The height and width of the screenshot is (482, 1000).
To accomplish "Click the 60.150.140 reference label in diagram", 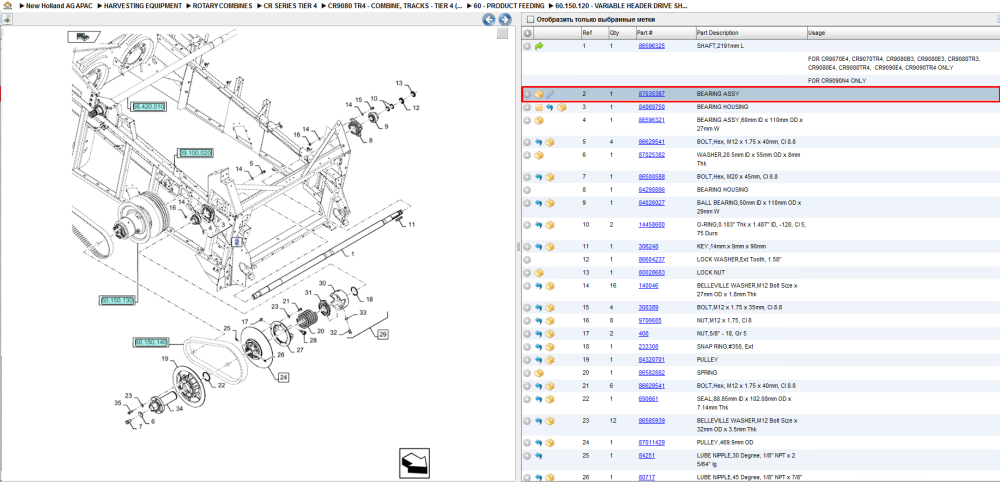I will [151, 343].
